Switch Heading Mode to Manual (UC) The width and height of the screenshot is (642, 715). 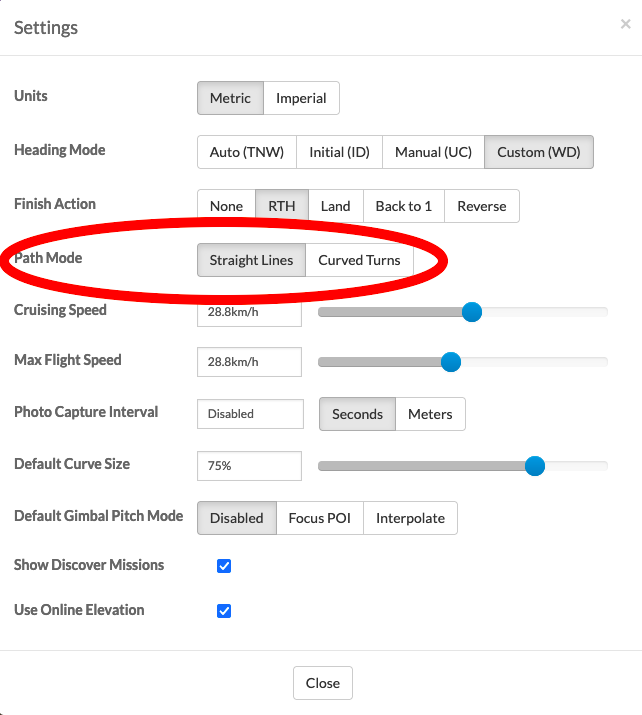(433, 152)
